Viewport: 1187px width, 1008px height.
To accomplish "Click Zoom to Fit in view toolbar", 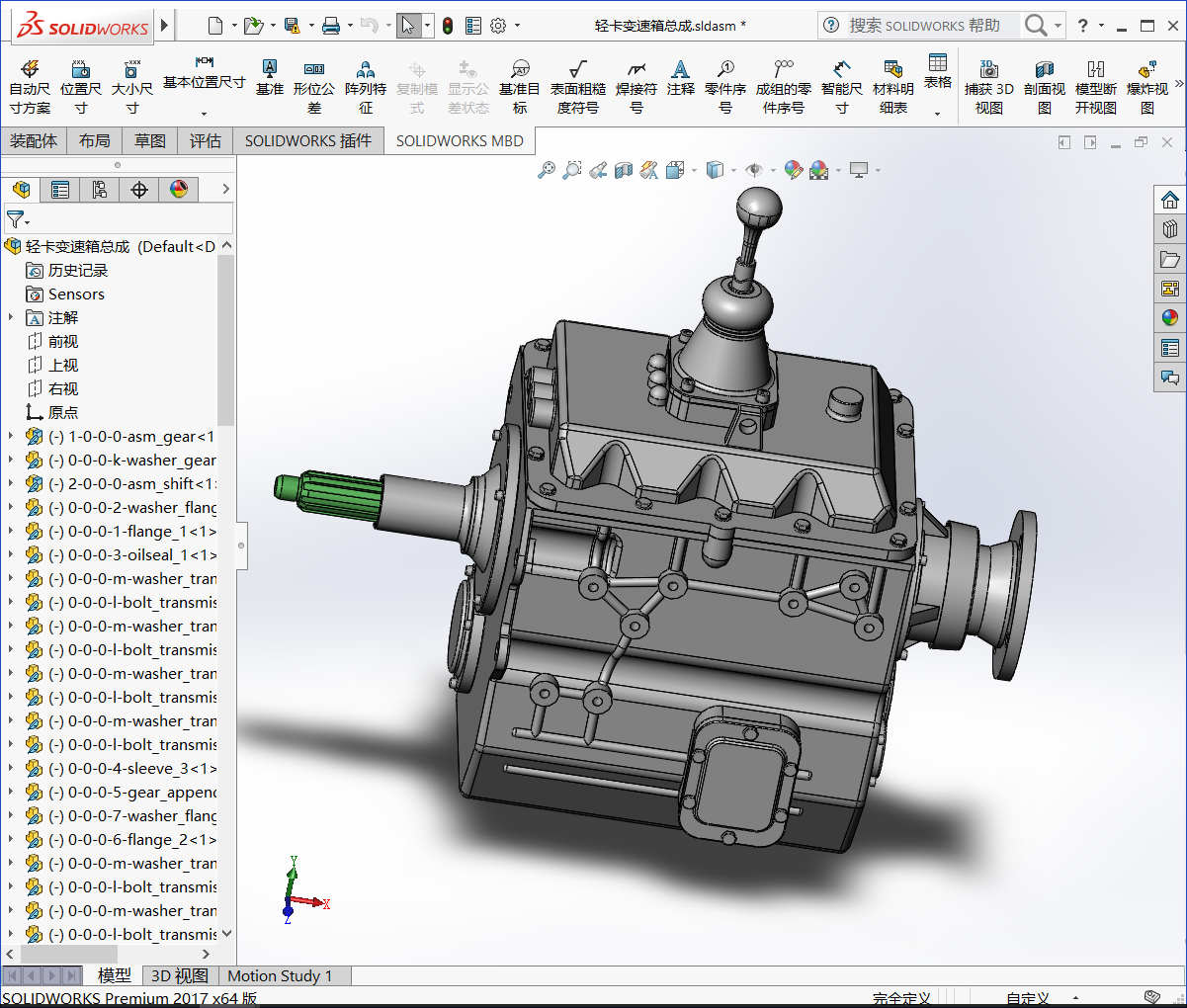I will (x=547, y=170).
